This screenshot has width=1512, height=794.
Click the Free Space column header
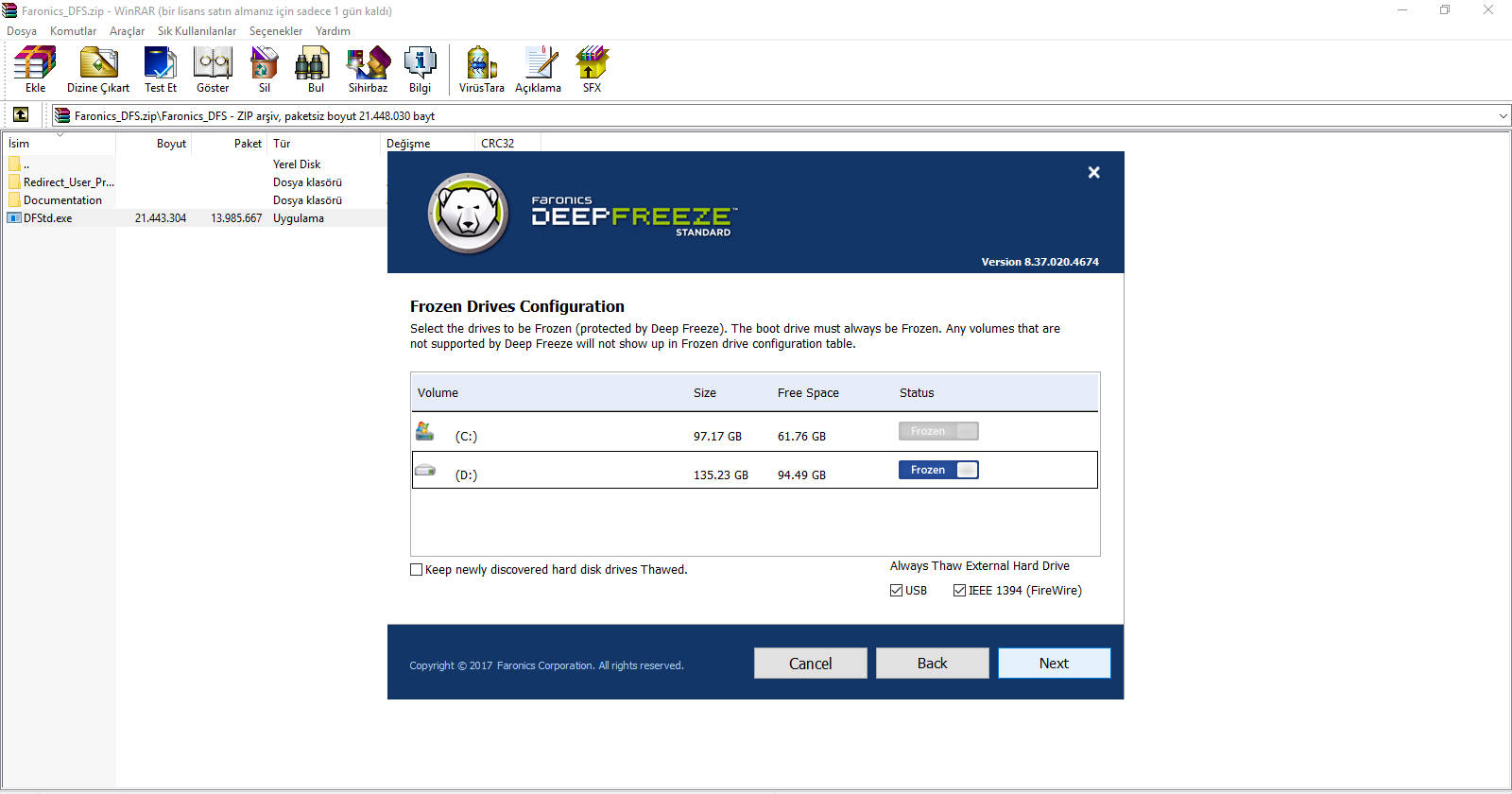[x=808, y=393]
